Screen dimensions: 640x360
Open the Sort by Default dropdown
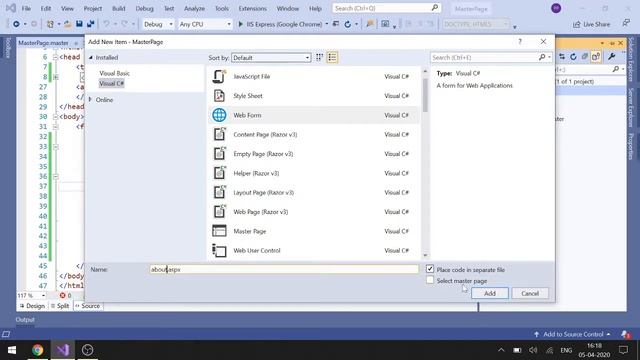pos(271,58)
